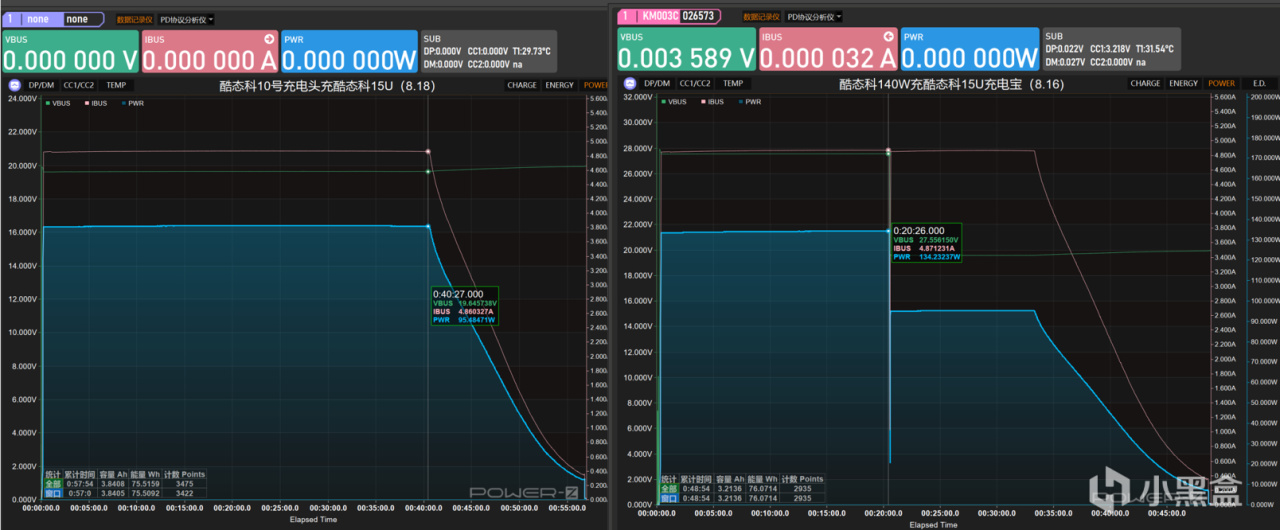Image resolution: width=1280 pixels, height=530 pixels.
Task: Switch to ENERGY view in right window
Action: pyautogui.click(x=1183, y=84)
